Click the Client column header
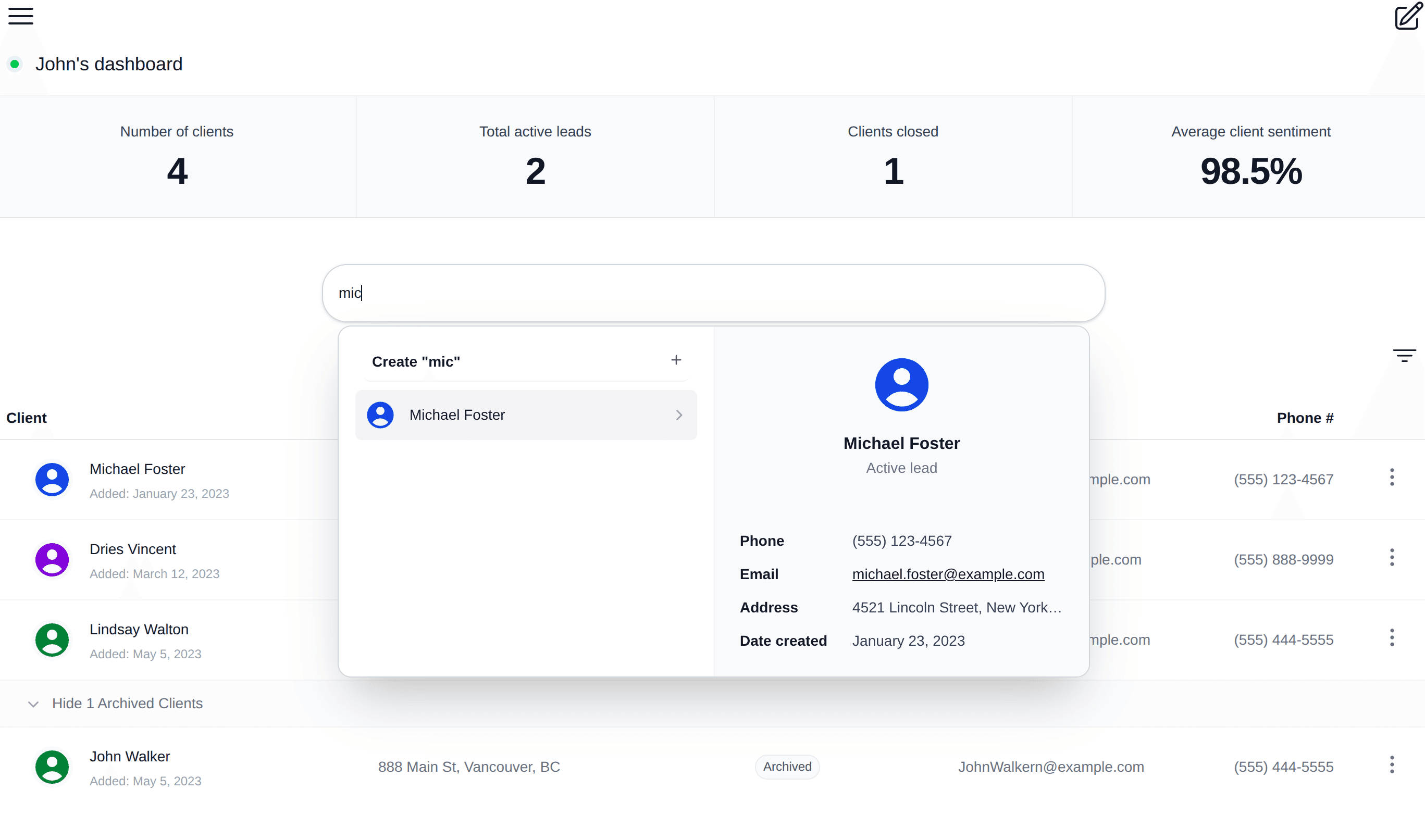This screenshot has width=1425, height=840. pyautogui.click(x=27, y=418)
